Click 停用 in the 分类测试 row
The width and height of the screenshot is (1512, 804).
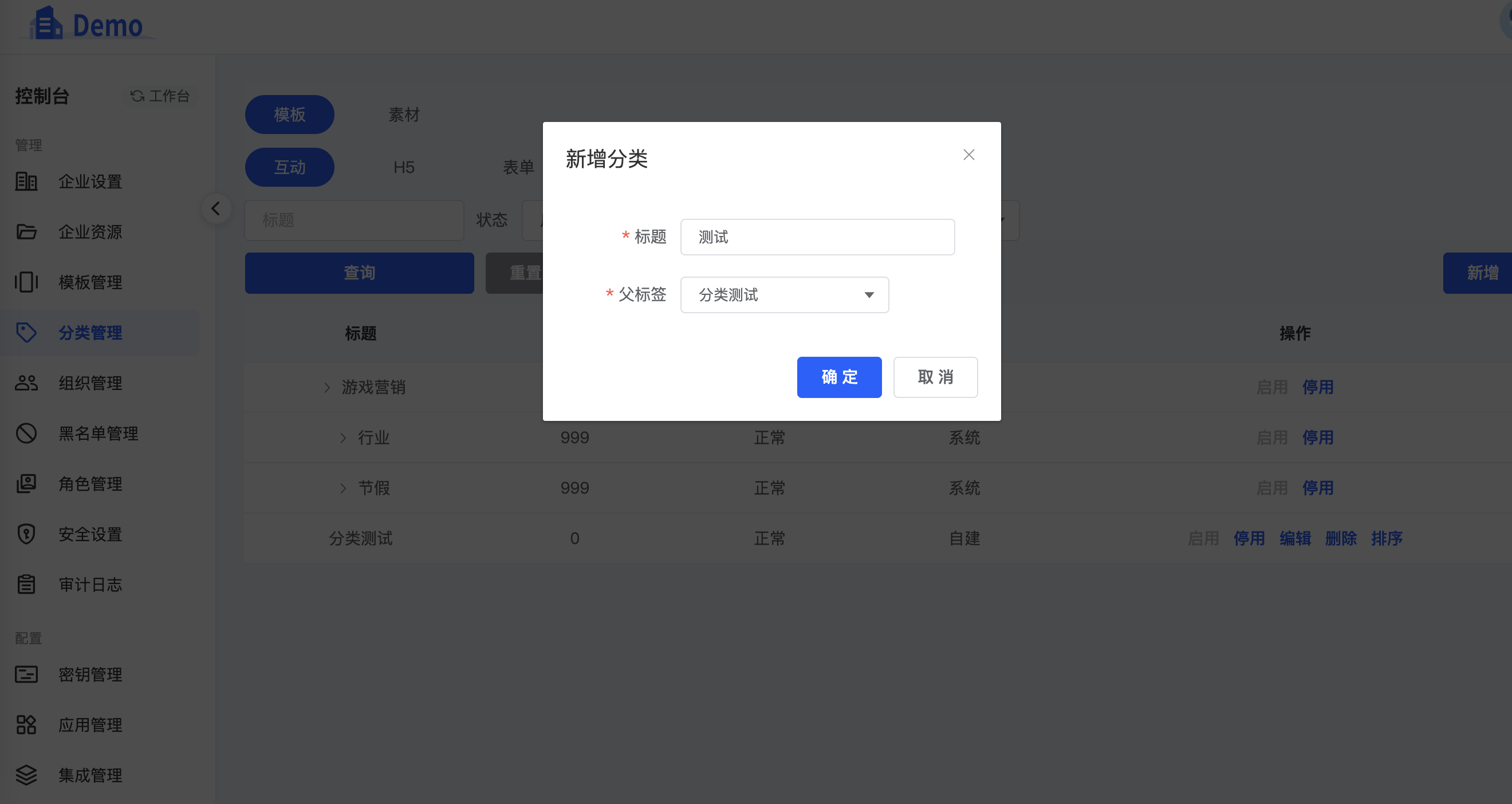tap(1249, 538)
